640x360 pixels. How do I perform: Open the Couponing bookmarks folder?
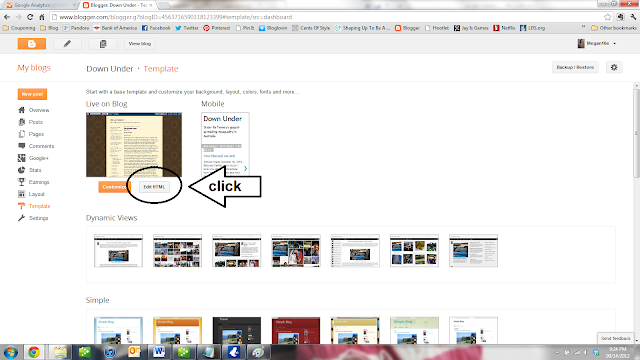point(19,28)
